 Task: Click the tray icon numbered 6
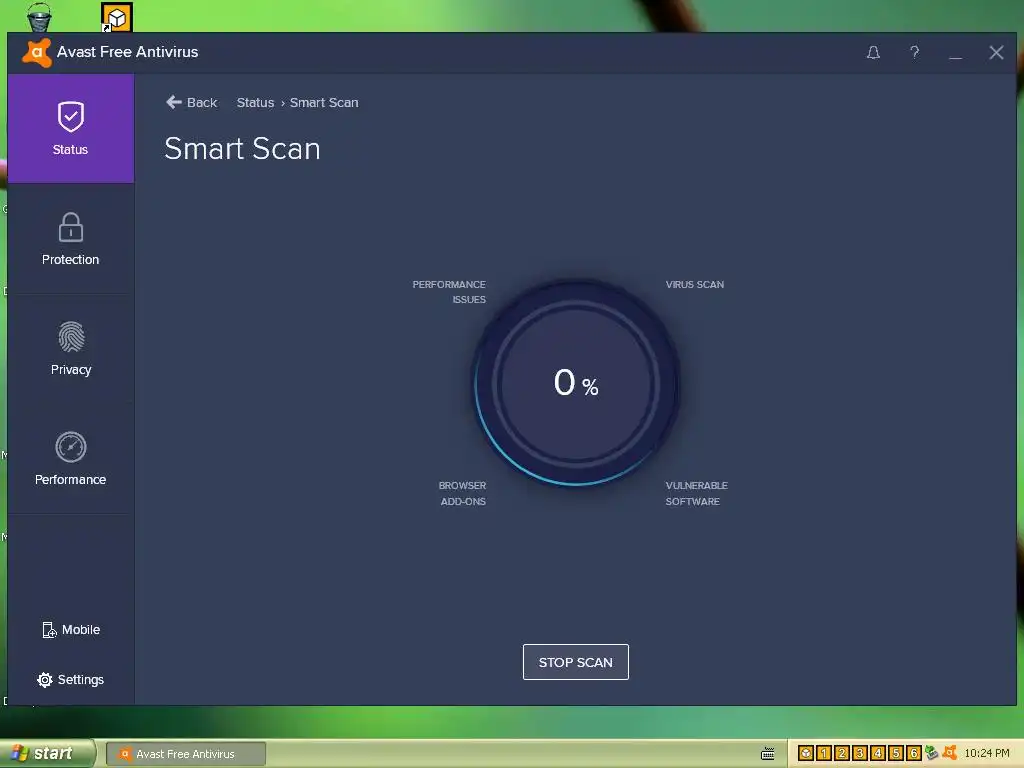tap(914, 754)
